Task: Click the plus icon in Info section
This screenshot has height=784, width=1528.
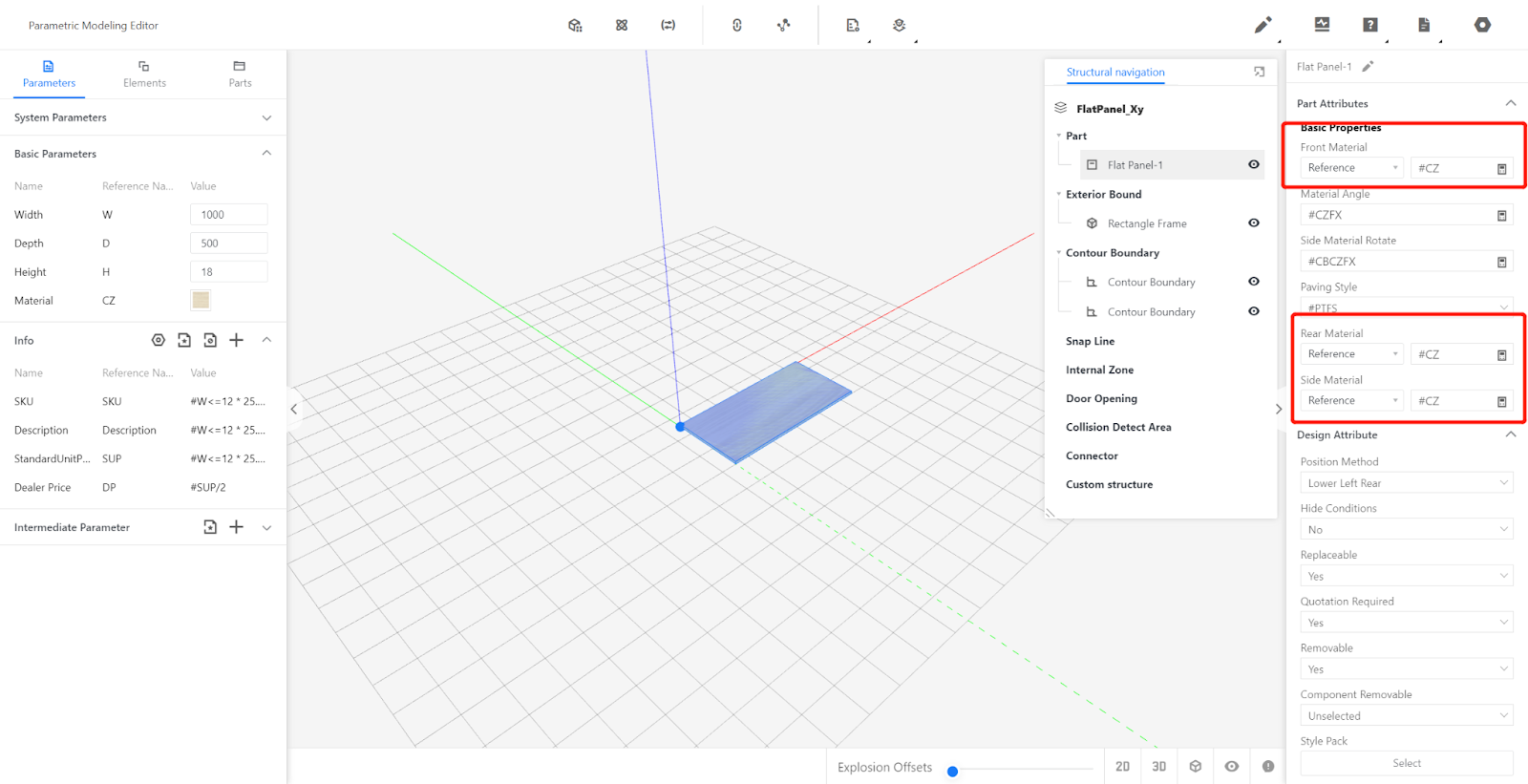Action: [237, 340]
